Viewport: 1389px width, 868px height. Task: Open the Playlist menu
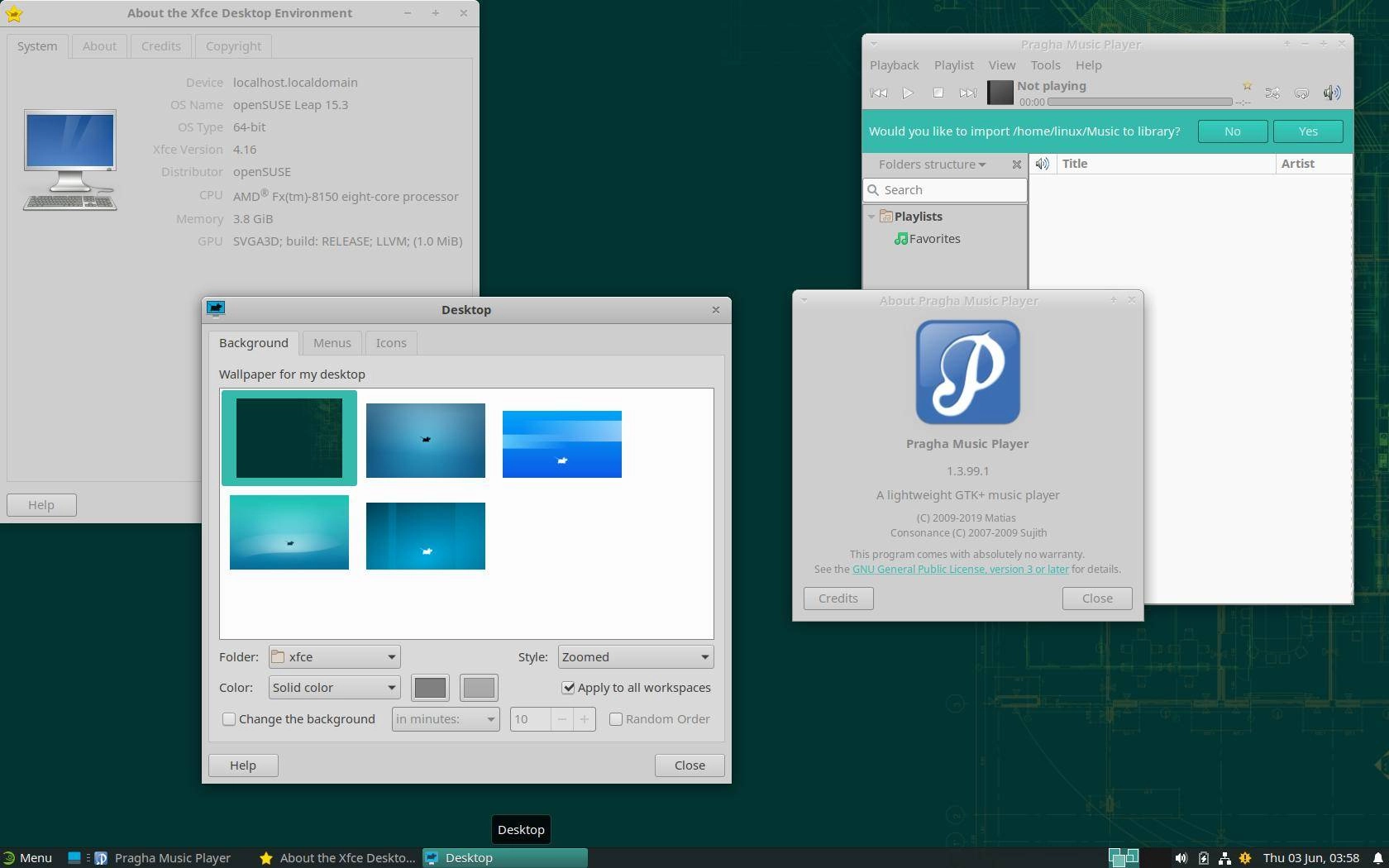(x=953, y=65)
